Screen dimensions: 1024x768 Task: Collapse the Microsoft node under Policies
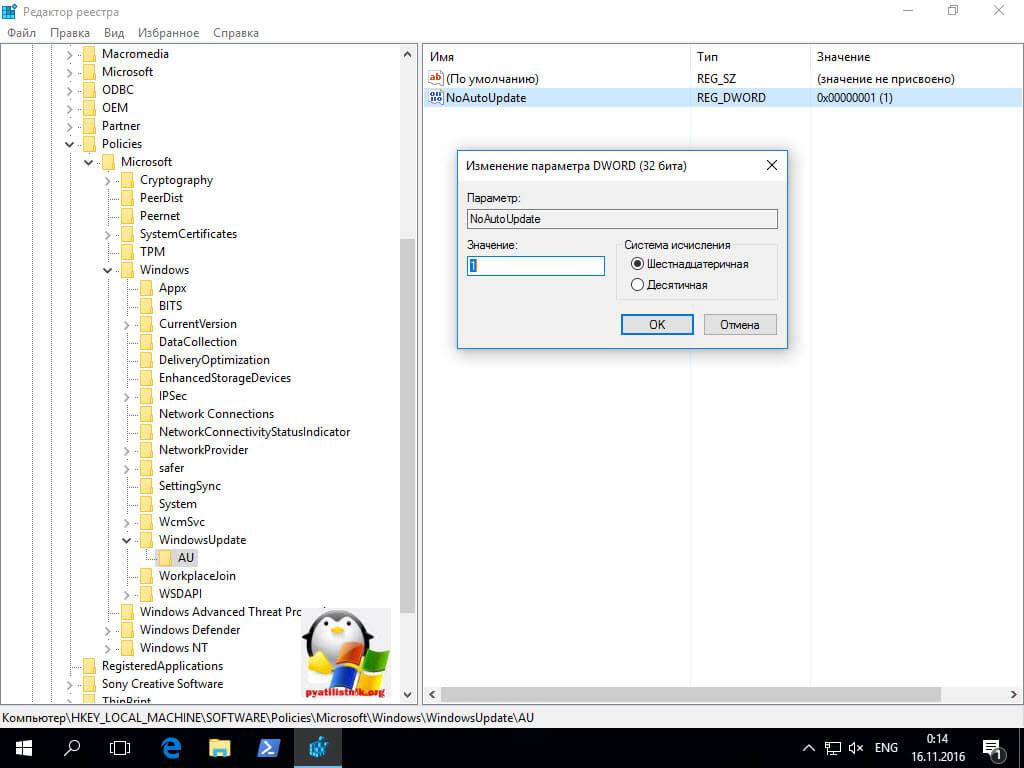tap(88, 162)
